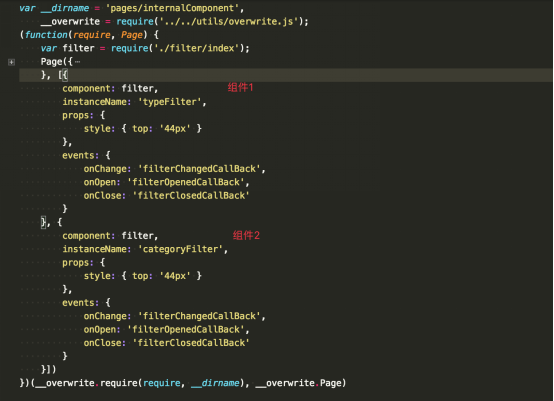Click first onOpen 'filterOpenedCallBack' value
Image resolution: width=554 pixels, height=401 pixels.
185,182
